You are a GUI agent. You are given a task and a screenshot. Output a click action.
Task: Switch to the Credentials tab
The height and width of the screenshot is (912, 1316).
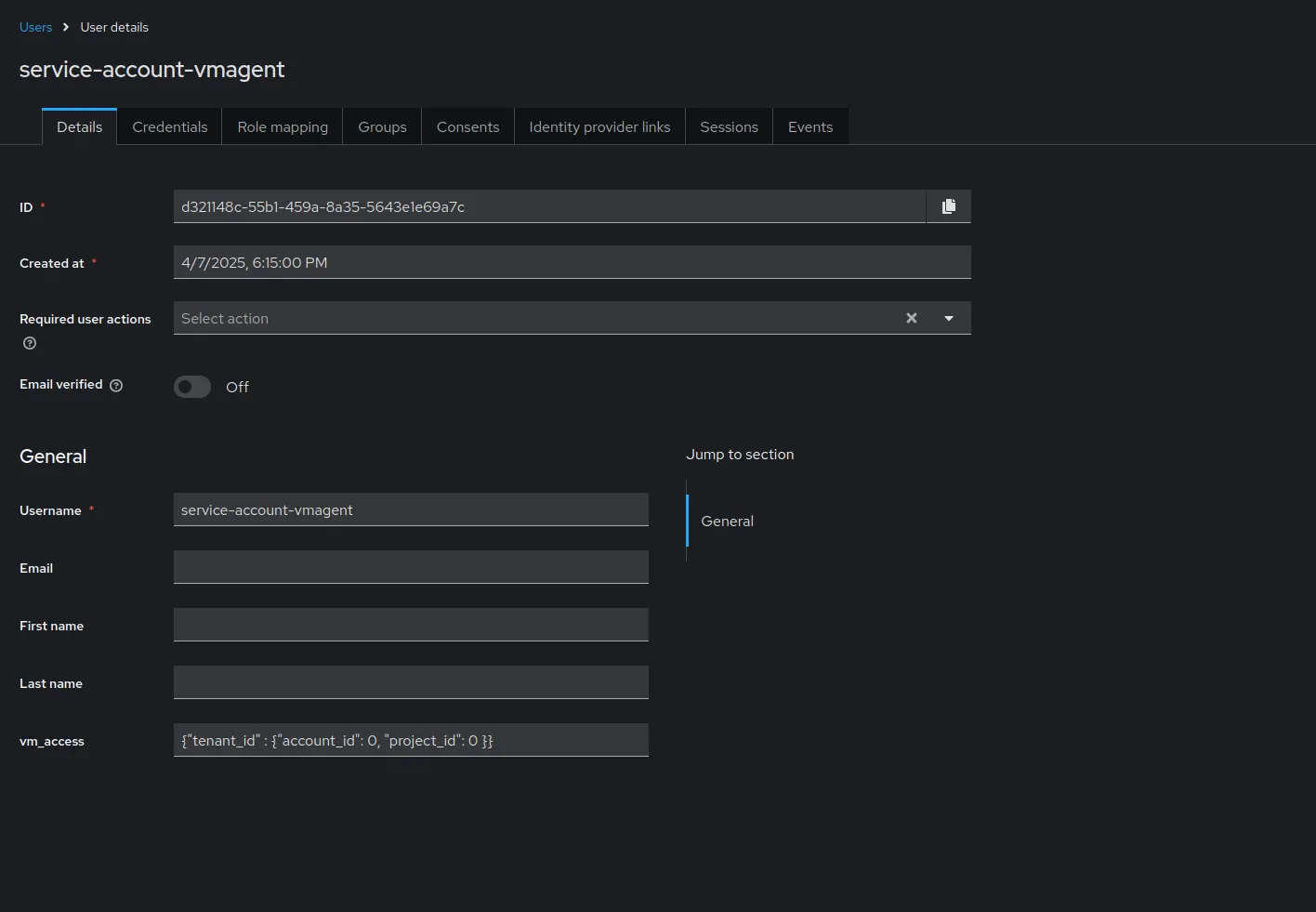(x=169, y=127)
